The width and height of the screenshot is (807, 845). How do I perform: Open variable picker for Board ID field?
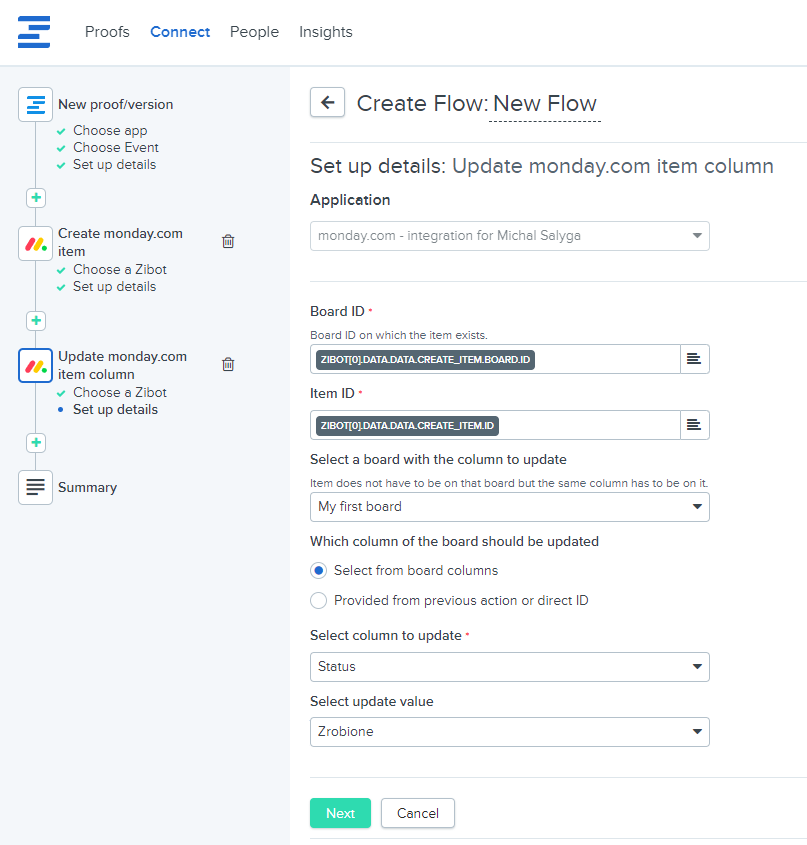[694, 359]
